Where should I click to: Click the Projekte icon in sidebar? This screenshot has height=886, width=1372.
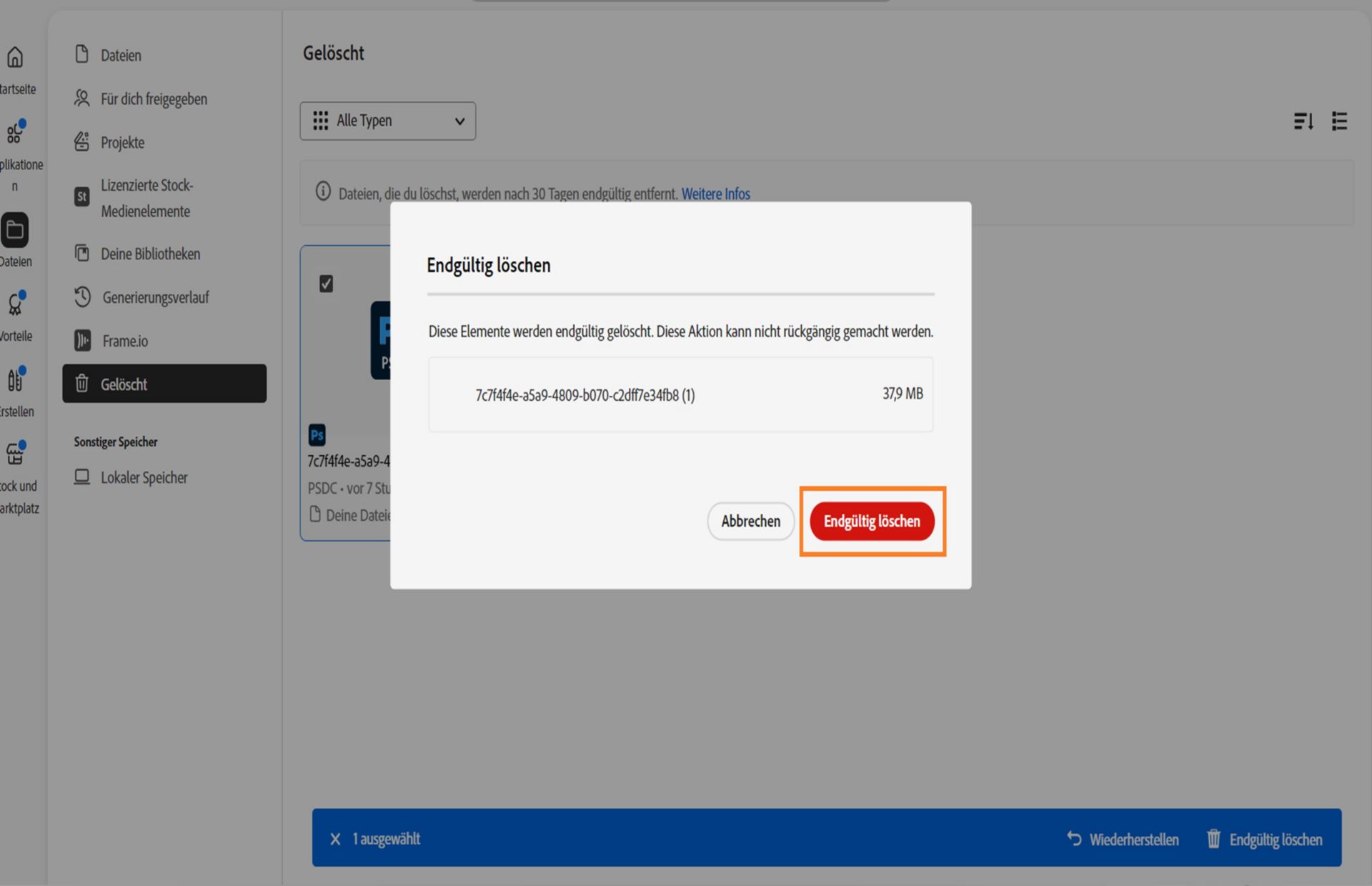pos(82,141)
